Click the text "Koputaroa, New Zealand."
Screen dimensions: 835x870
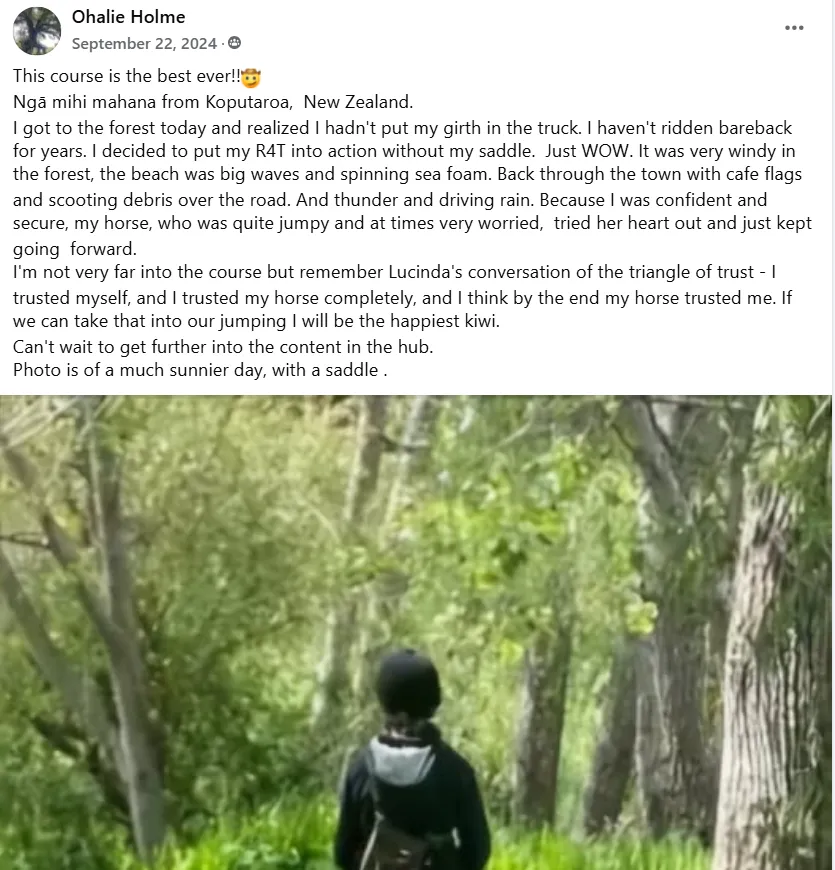coord(309,102)
